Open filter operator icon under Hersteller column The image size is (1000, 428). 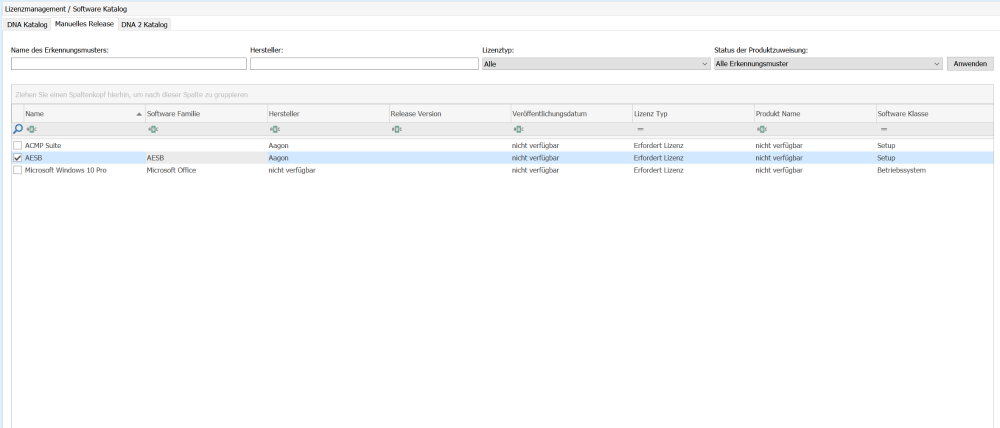pos(275,129)
